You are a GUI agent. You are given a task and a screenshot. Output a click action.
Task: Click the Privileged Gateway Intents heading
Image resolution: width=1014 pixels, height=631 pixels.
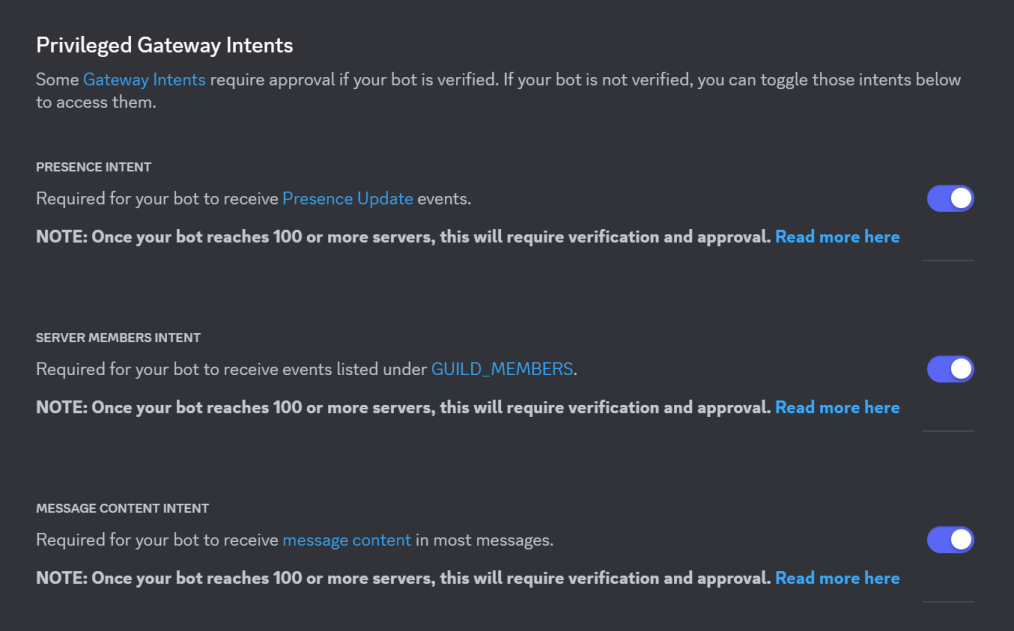[x=164, y=45]
